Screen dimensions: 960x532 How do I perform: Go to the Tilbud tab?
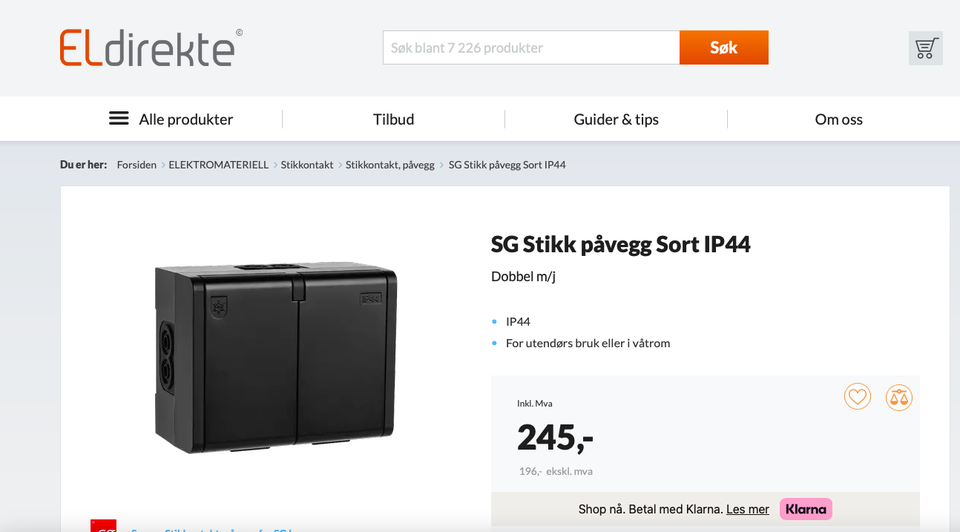[394, 119]
